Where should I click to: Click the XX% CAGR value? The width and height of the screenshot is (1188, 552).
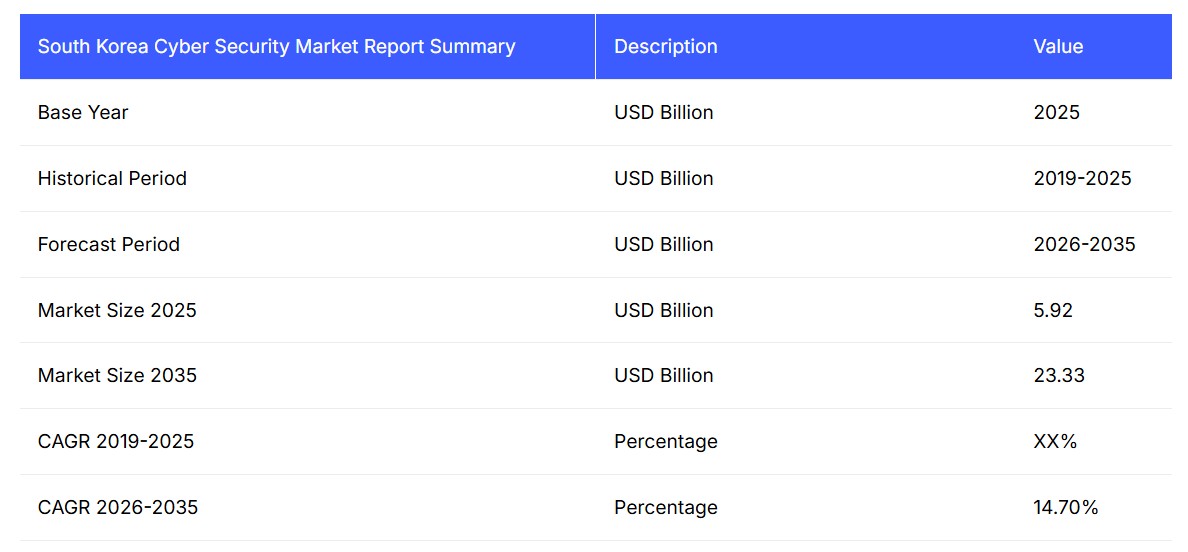(1055, 442)
